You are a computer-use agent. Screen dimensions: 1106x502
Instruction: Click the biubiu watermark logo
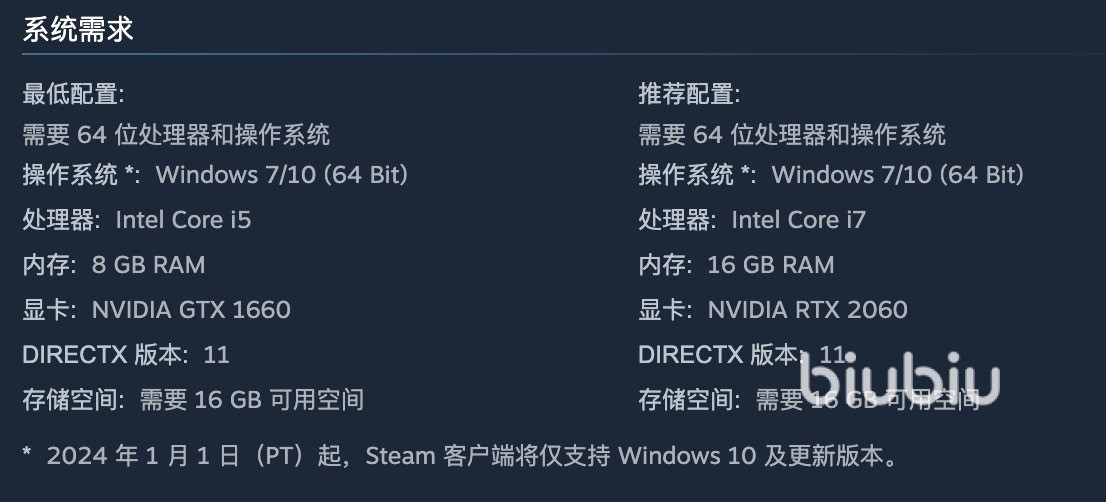tap(899, 380)
